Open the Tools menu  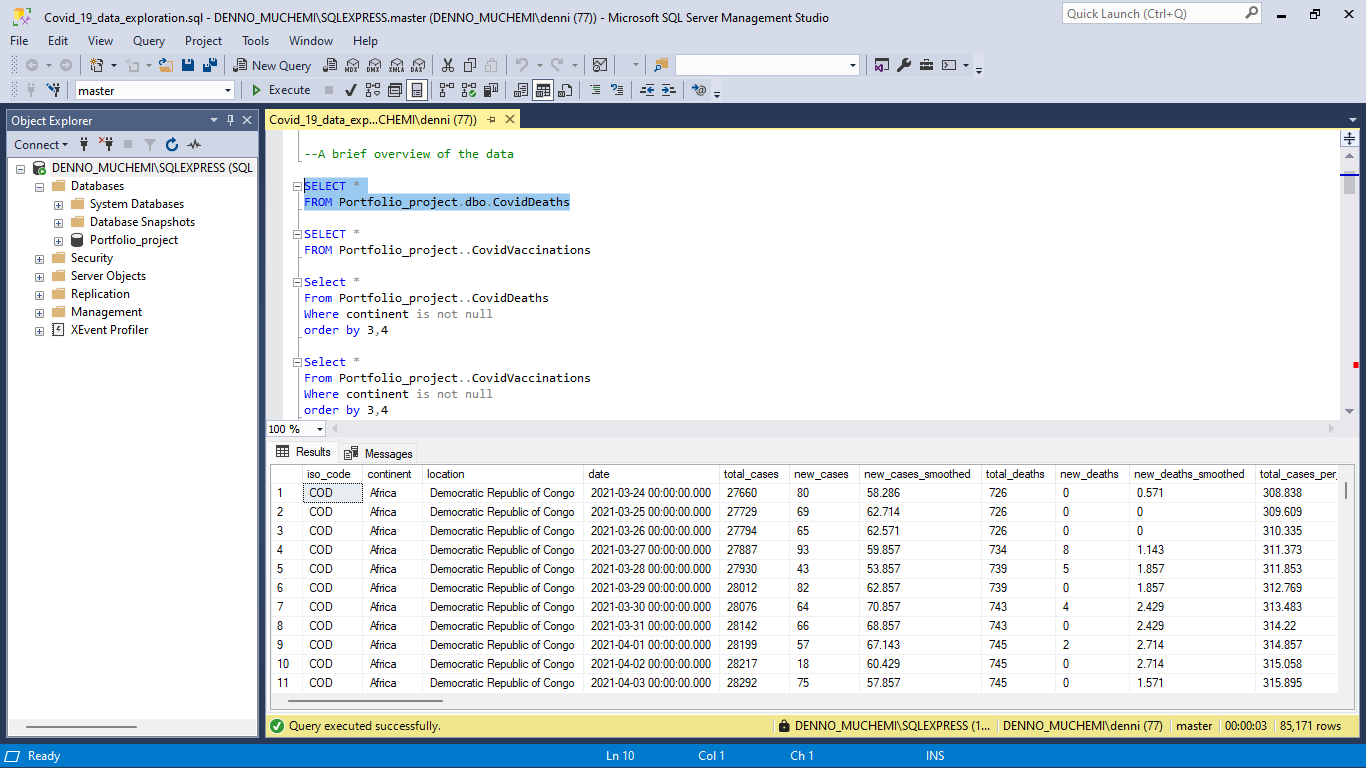[255, 41]
